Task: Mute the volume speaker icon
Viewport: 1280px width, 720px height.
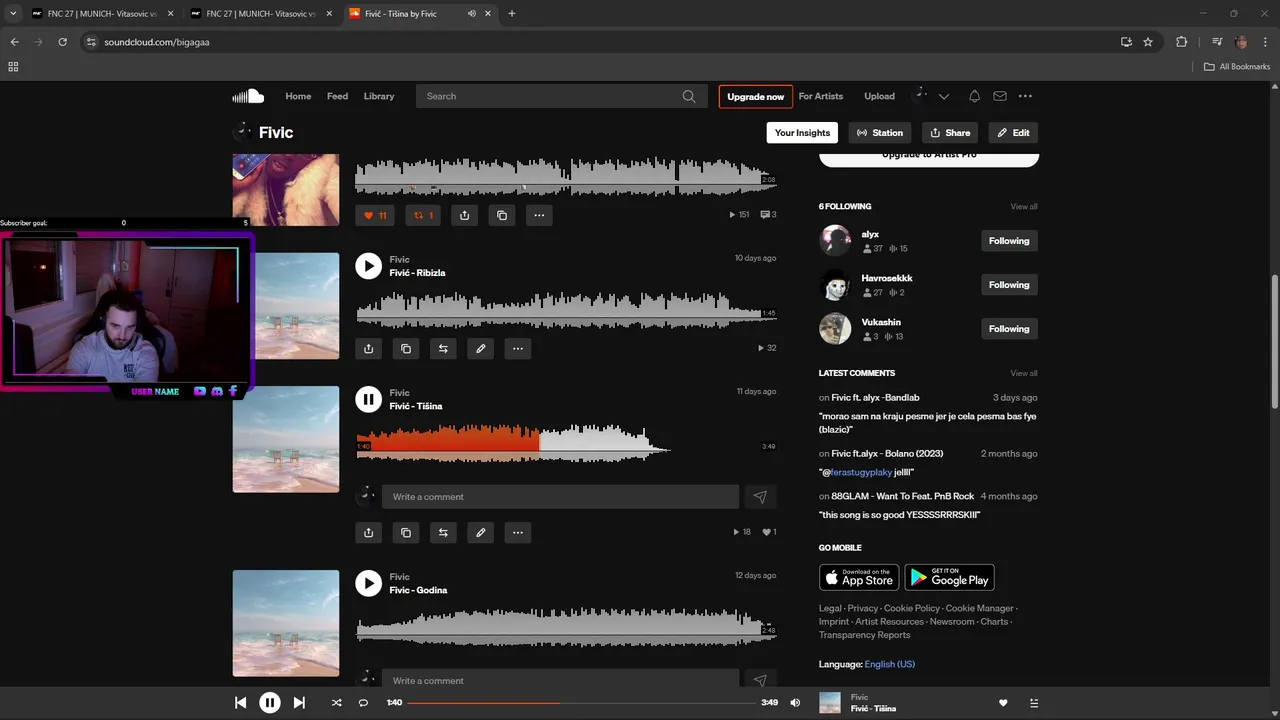Action: tap(795, 703)
